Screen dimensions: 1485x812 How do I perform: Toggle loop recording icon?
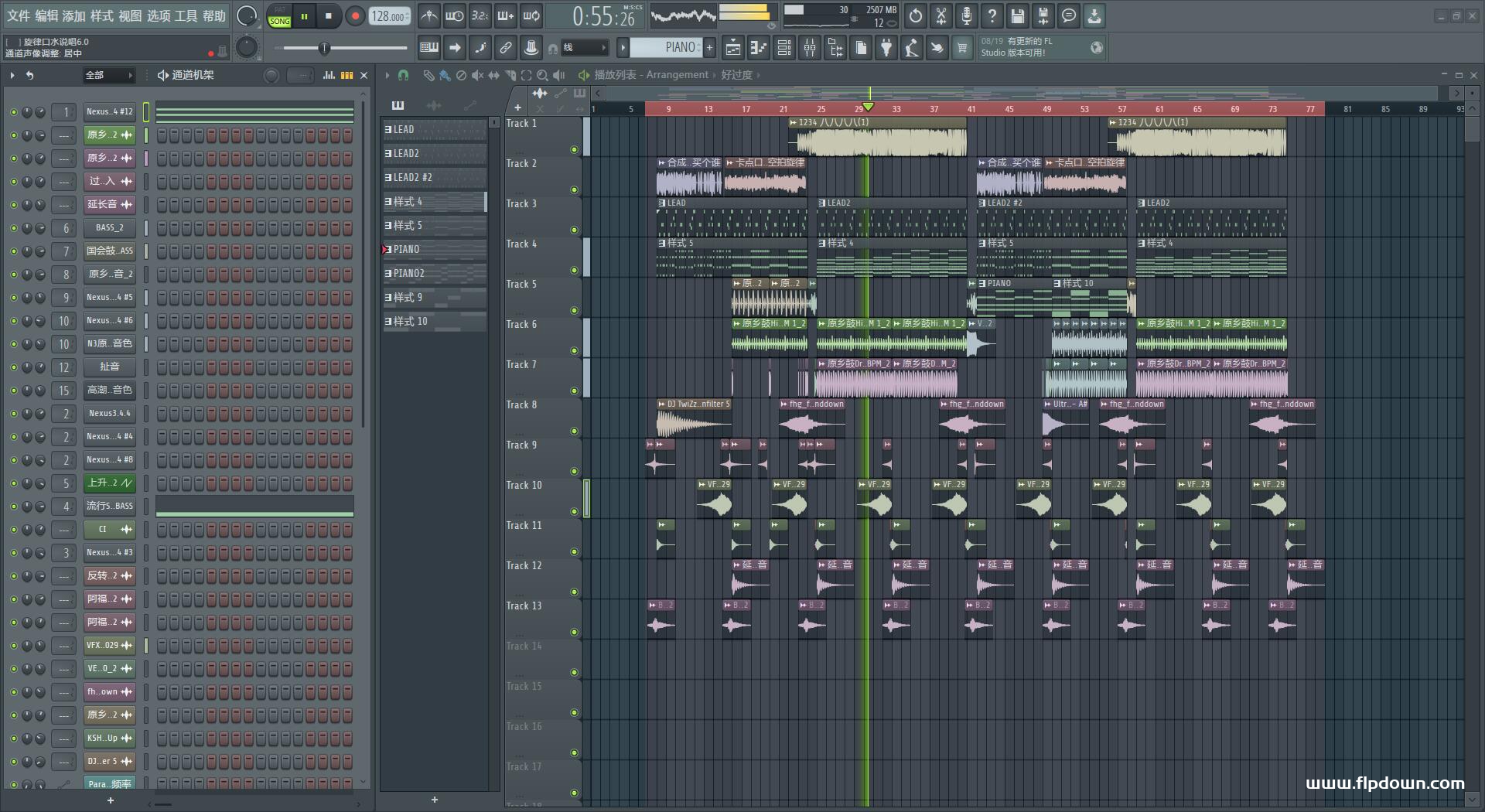point(531,15)
